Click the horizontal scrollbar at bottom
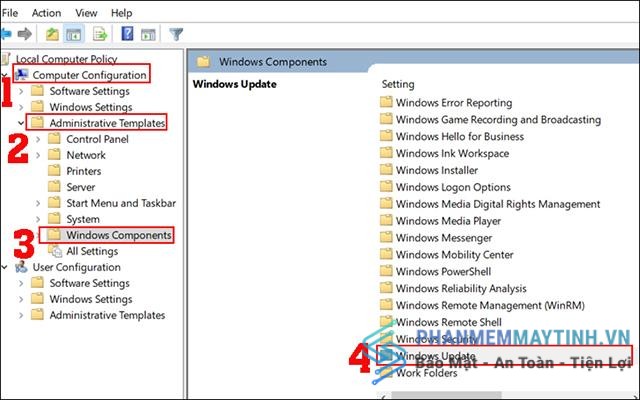The image size is (640, 400). coord(446,395)
